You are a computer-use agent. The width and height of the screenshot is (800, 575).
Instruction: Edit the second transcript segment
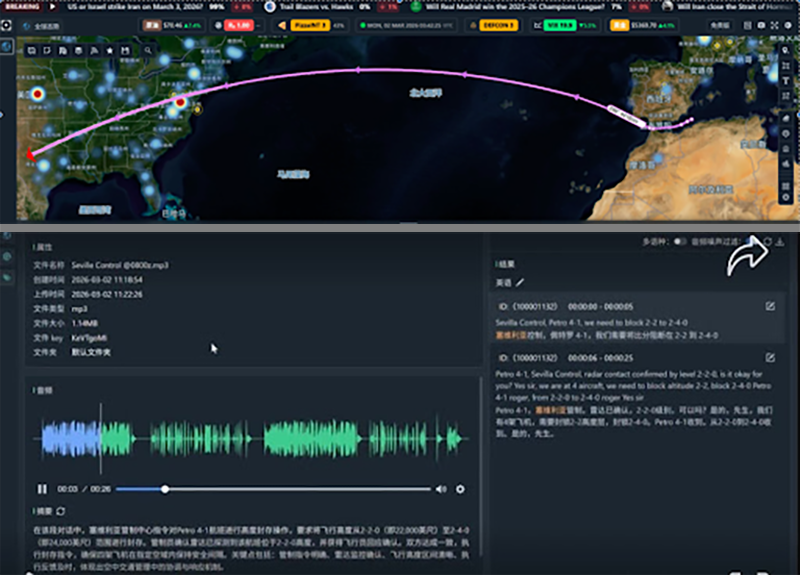[x=770, y=358]
